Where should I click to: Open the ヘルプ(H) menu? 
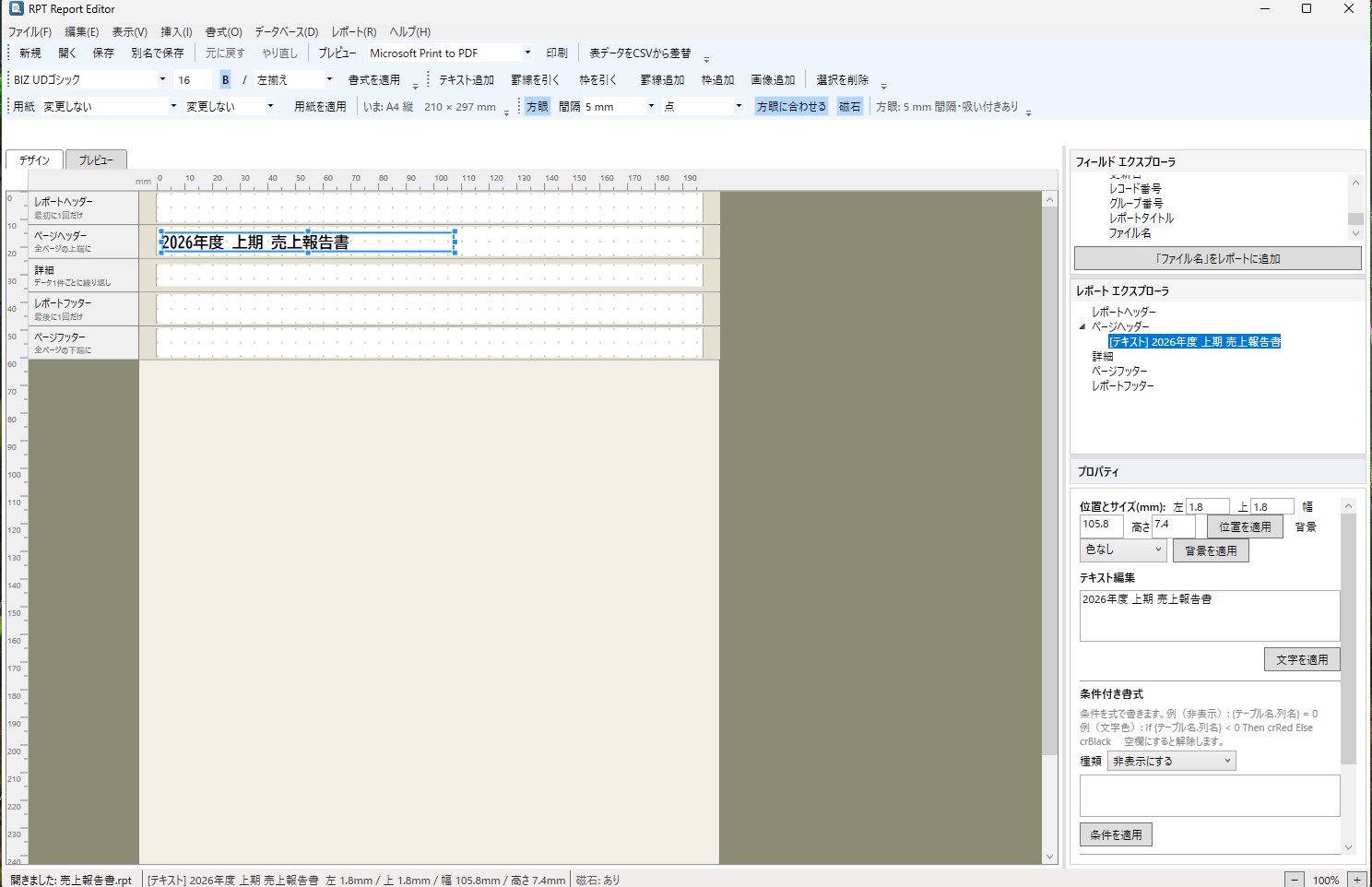[409, 31]
